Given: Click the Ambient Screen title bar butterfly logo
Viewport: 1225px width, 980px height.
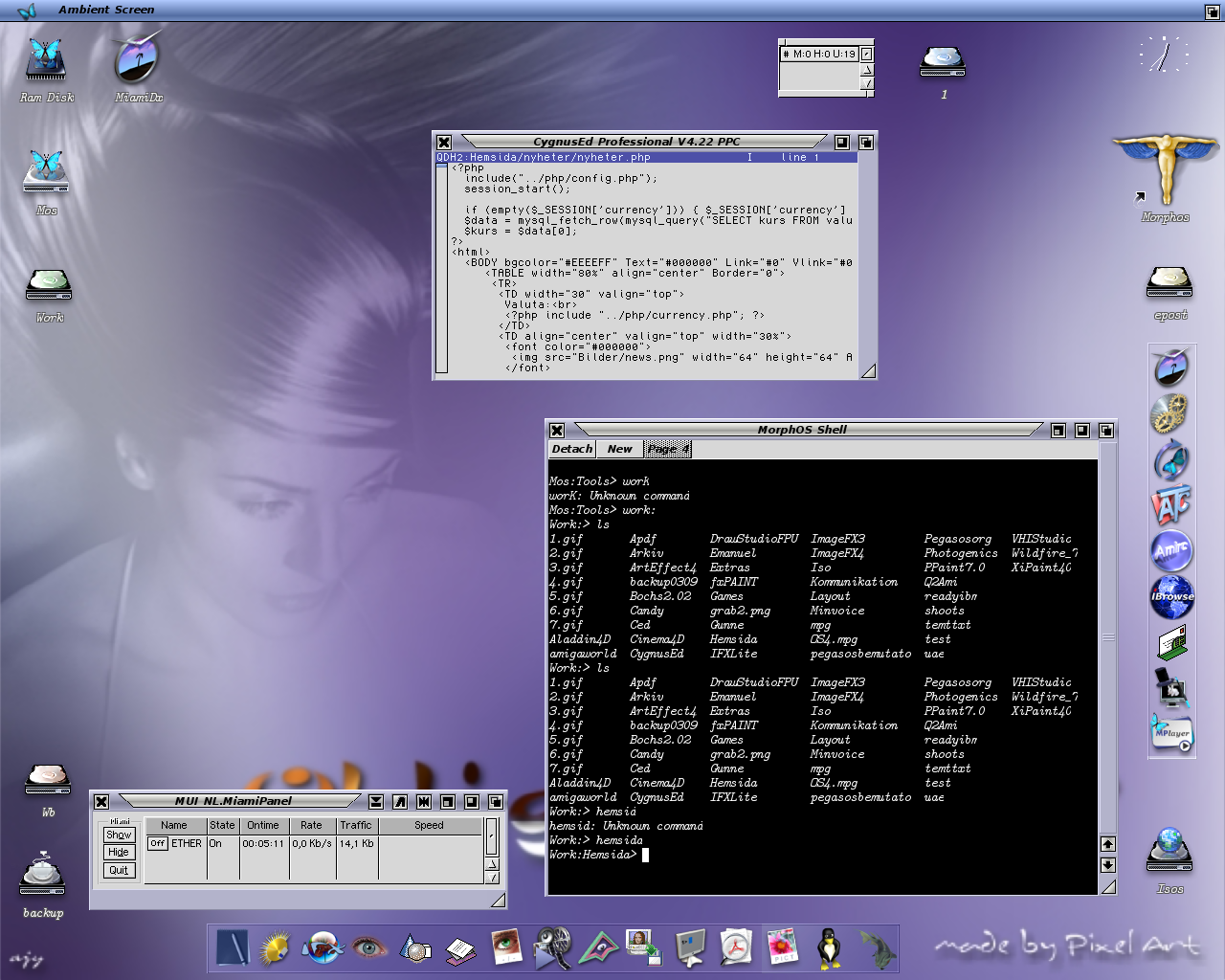Looking at the screenshot, I should coord(27,11).
